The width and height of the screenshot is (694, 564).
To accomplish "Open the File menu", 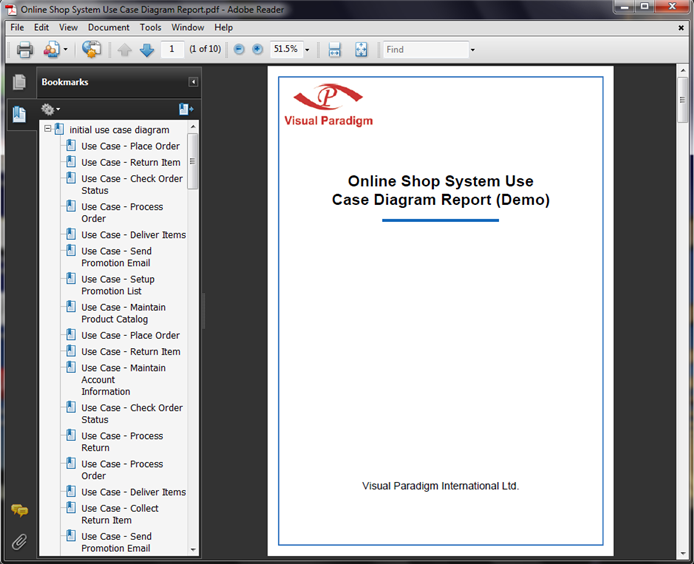I will [17, 27].
